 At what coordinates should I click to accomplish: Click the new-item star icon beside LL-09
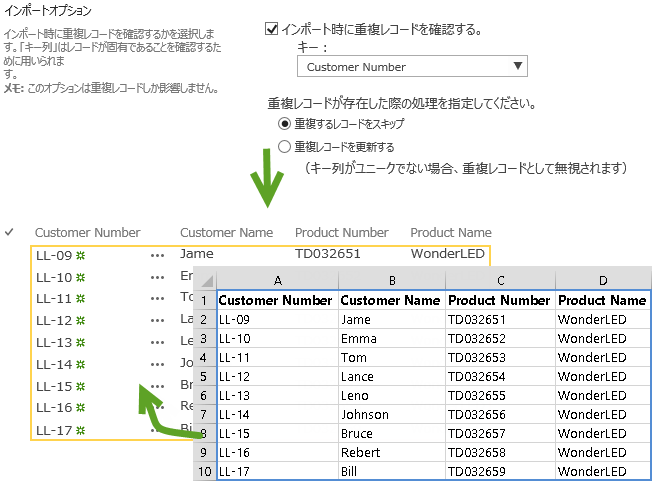80,255
